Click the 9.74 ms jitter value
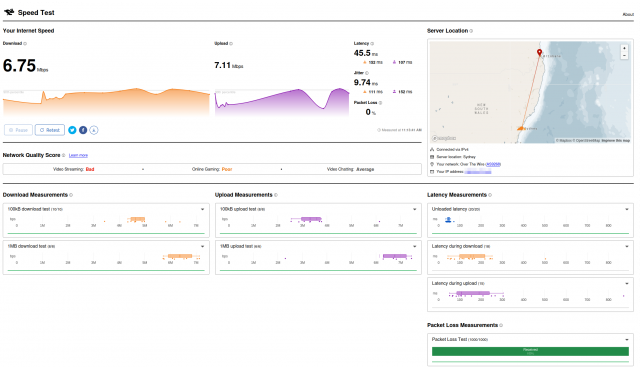The width and height of the screenshot is (640, 367). (366, 83)
